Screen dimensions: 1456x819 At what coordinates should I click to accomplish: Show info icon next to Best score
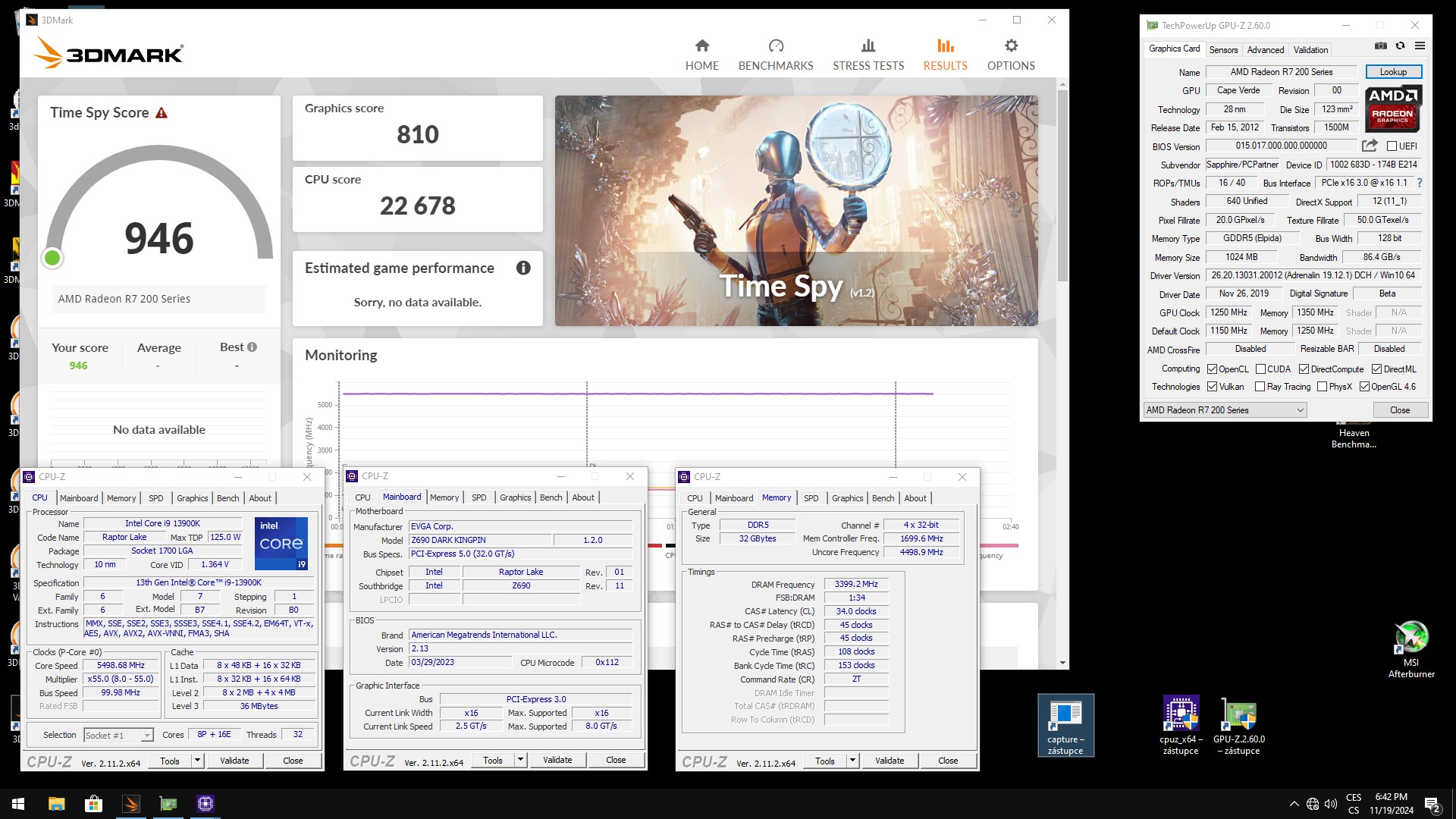253,347
